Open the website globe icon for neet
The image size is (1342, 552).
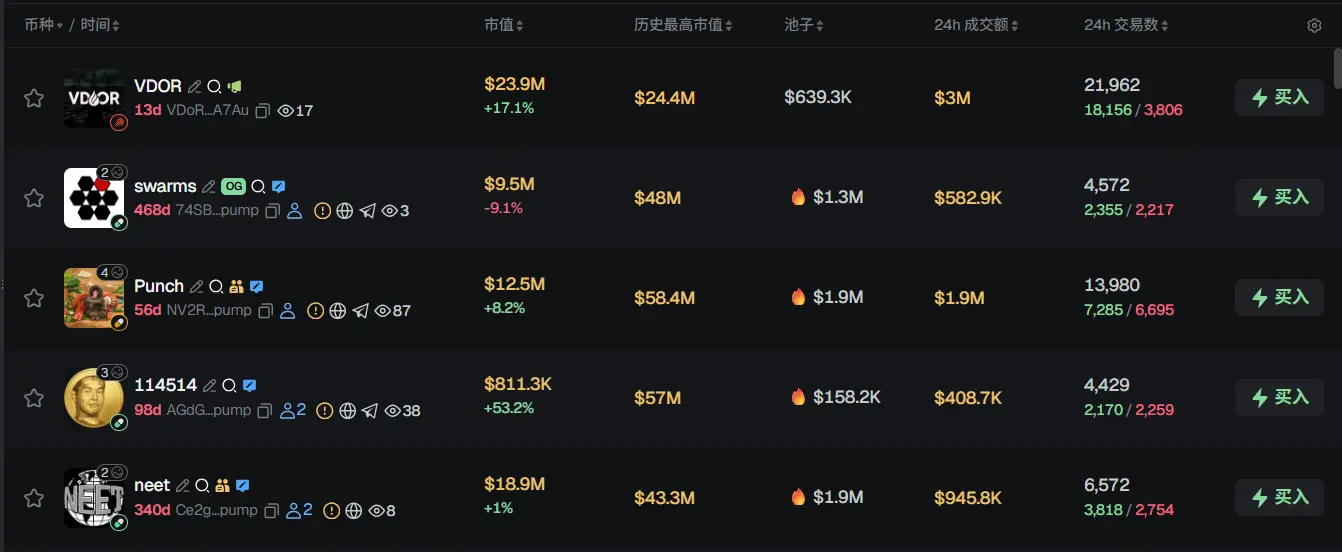pyautogui.click(x=353, y=511)
